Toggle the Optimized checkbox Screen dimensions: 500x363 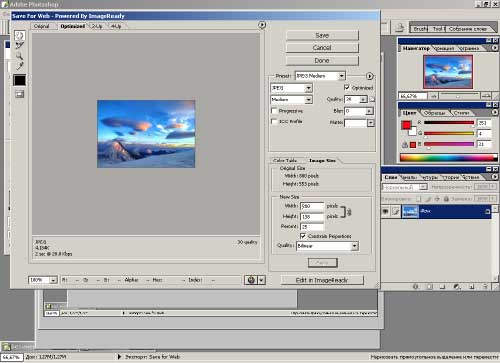click(347, 87)
